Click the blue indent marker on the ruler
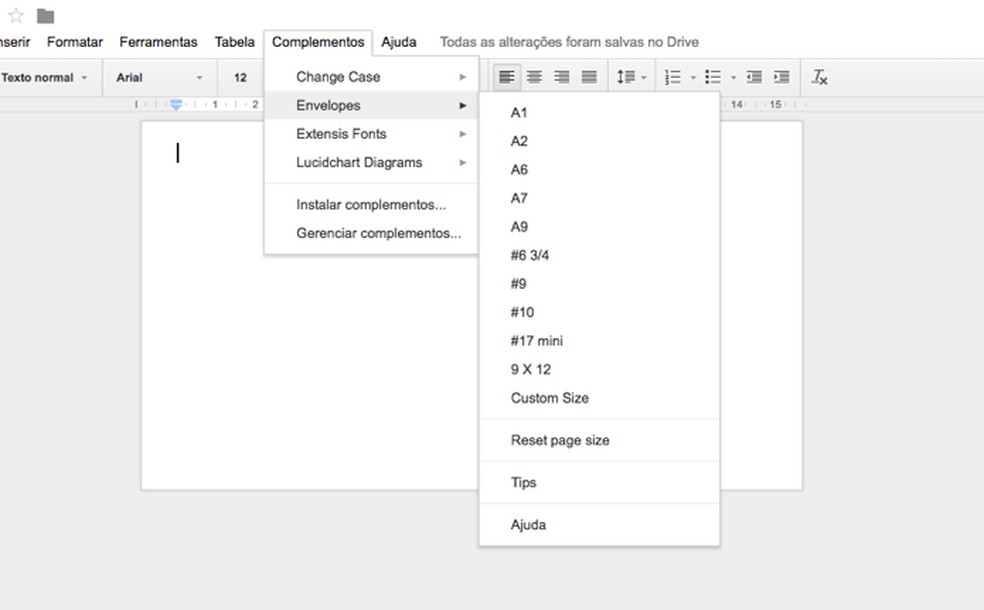This screenshot has height=610, width=984. (176, 104)
